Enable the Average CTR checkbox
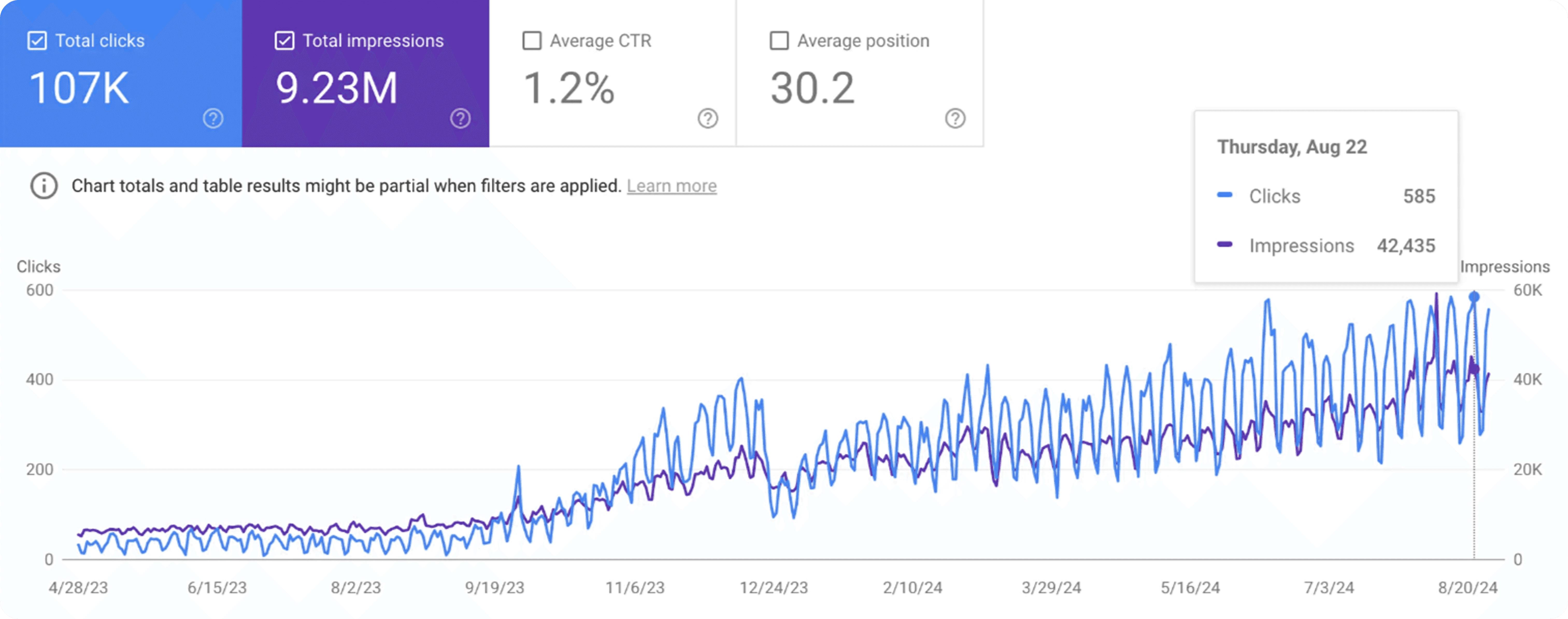 pos(532,41)
